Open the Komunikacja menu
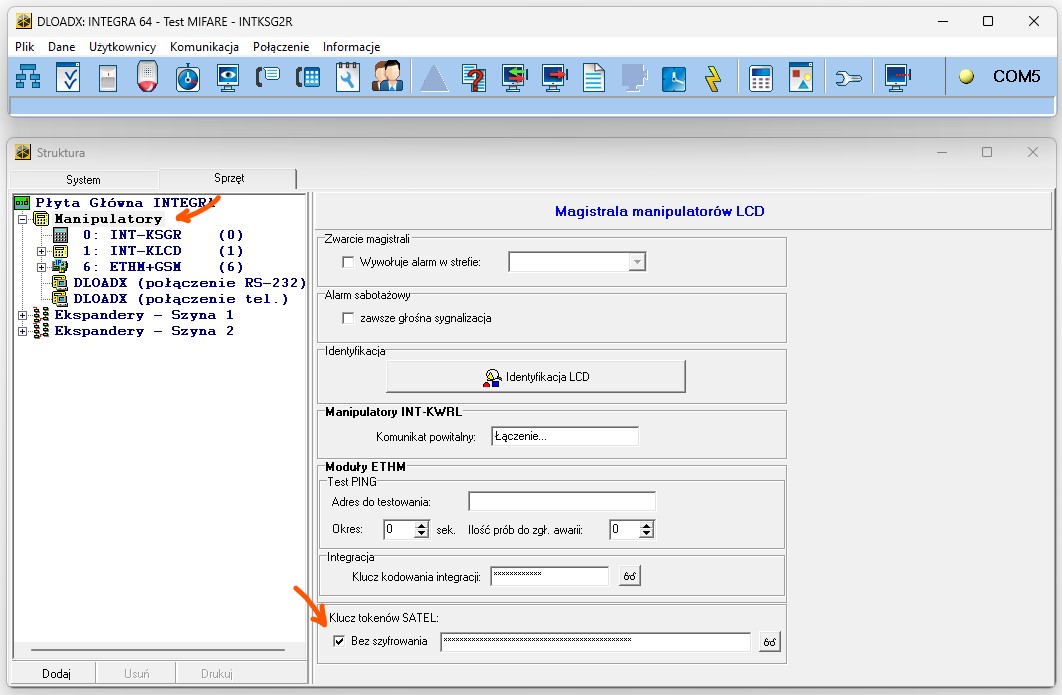This screenshot has height=695, width=1062. [x=204, y=47]
